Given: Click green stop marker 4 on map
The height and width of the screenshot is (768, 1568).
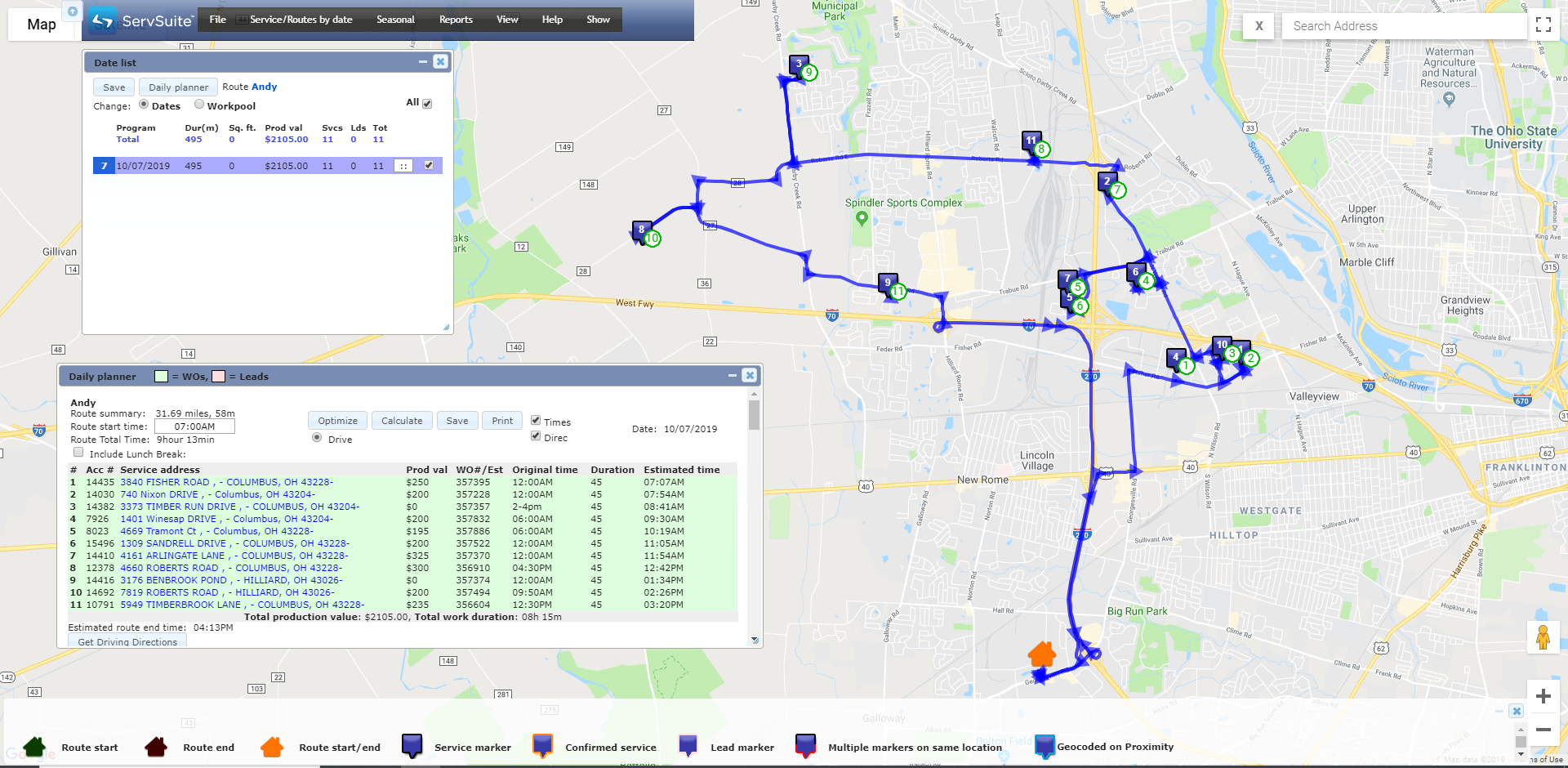Looking at the screenshot, I should (x=1147, y=281).
